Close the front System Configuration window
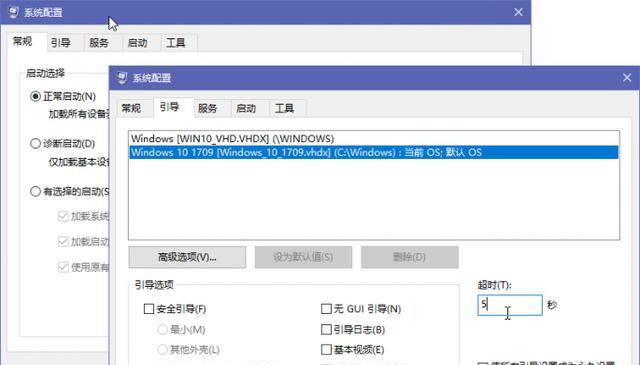Screen dimensions: 640x365 (627, 78)
